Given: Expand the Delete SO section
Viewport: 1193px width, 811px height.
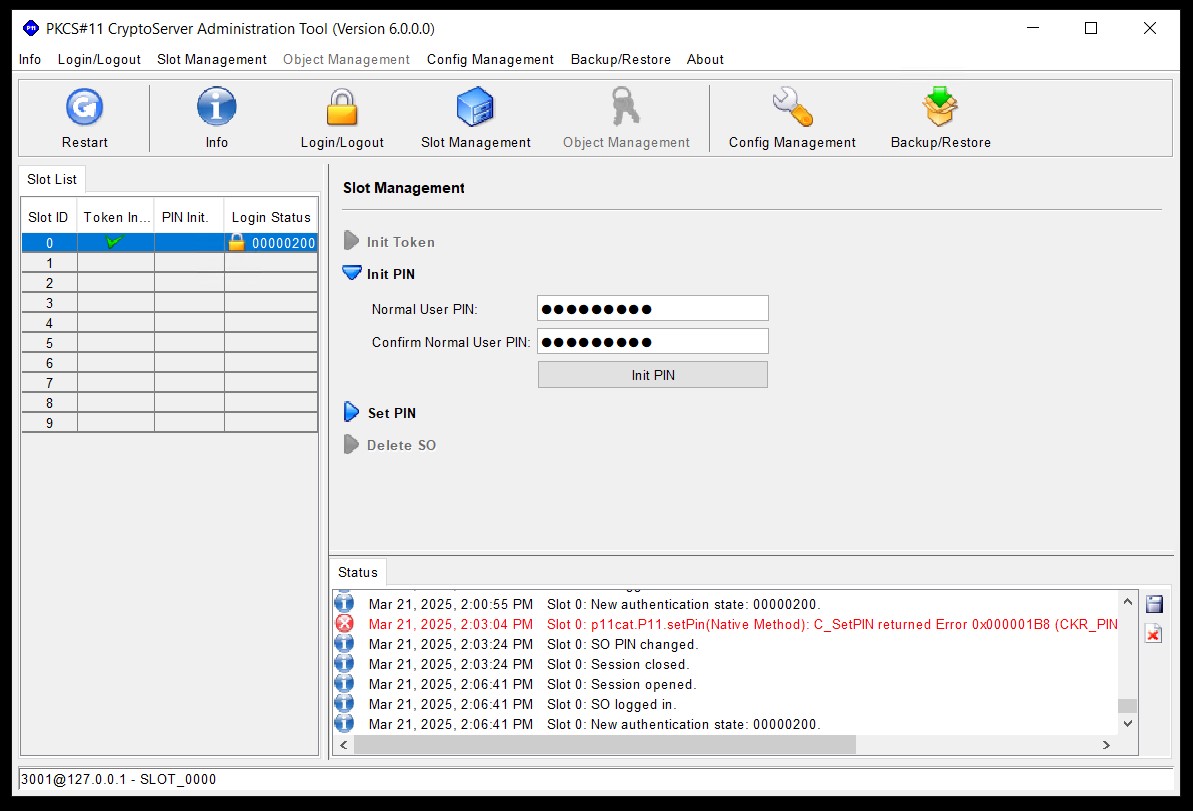Looking at the screenshot, I should click(351, 444).
